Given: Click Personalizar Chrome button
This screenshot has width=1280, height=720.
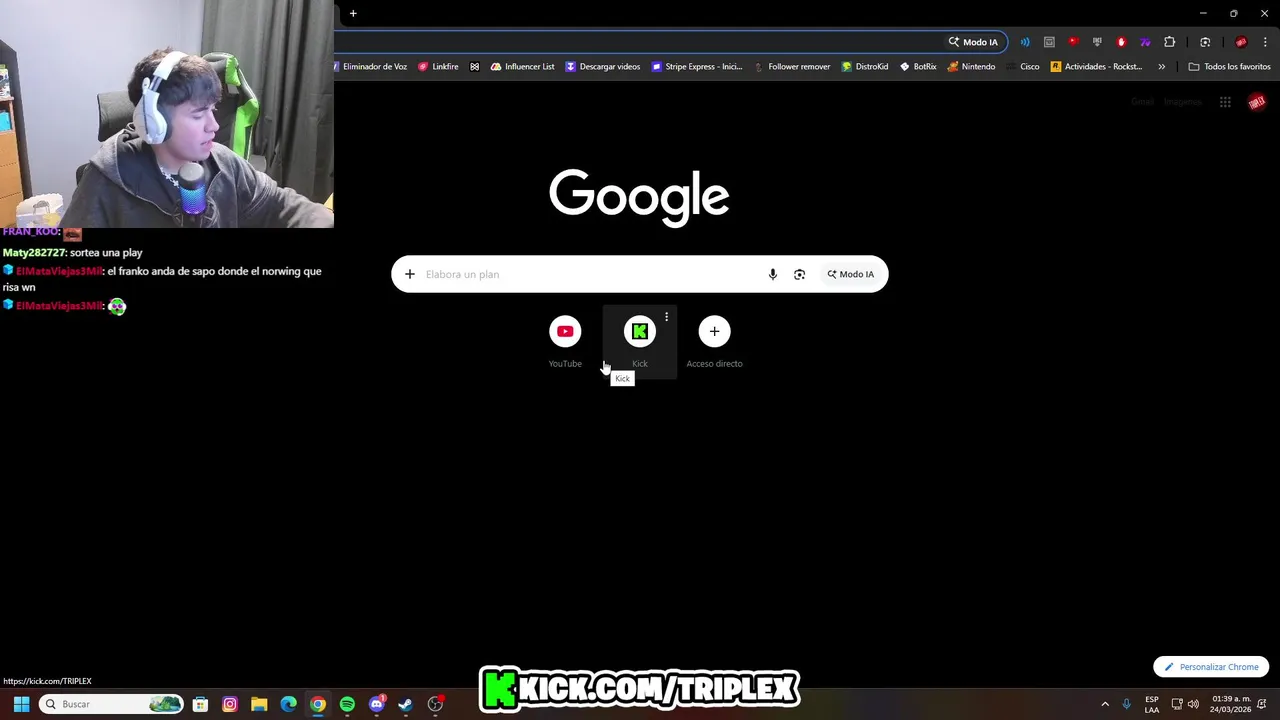Looking at the screenshot, I should coord(1211,667).
